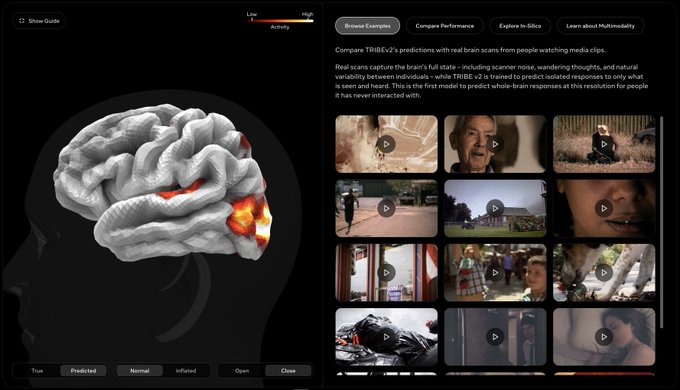The width and height of the screenshot is (680, 390).
Task: Switch to the Explore In-Silico tab
Action: pyautogui.click(x=520, y=26)
